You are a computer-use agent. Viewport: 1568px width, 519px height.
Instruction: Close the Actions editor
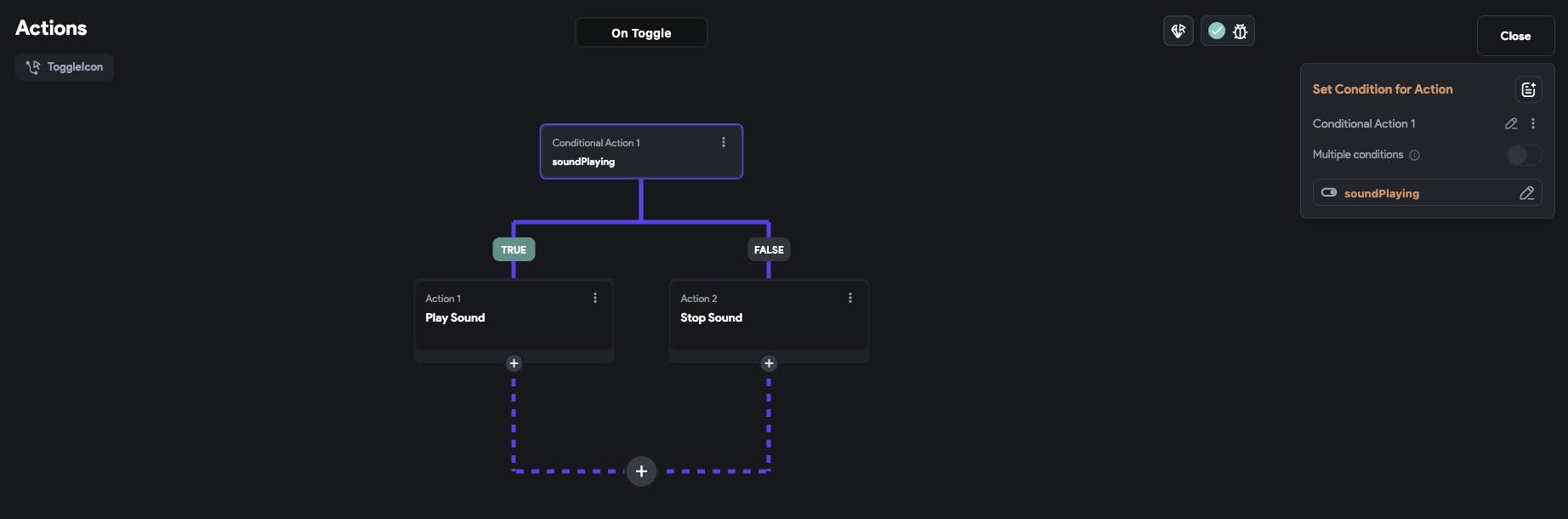1514,36
